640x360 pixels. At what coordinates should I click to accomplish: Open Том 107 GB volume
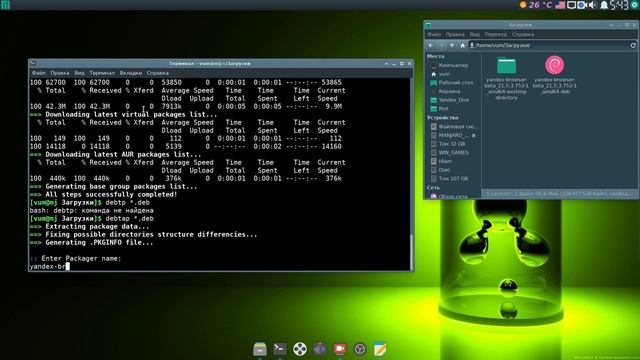click(453, 179)
